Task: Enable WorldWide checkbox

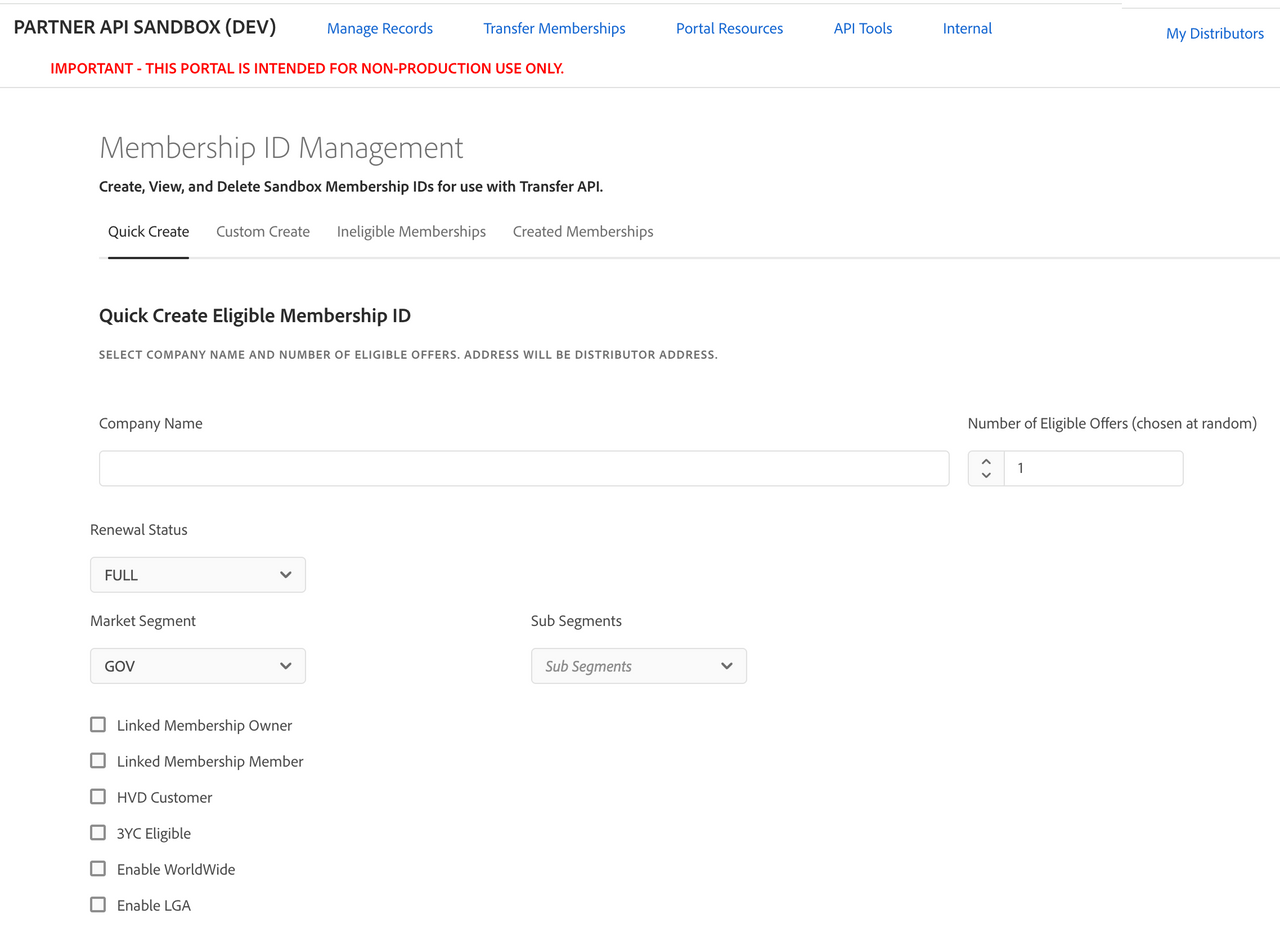Action: tap(98, 869)
